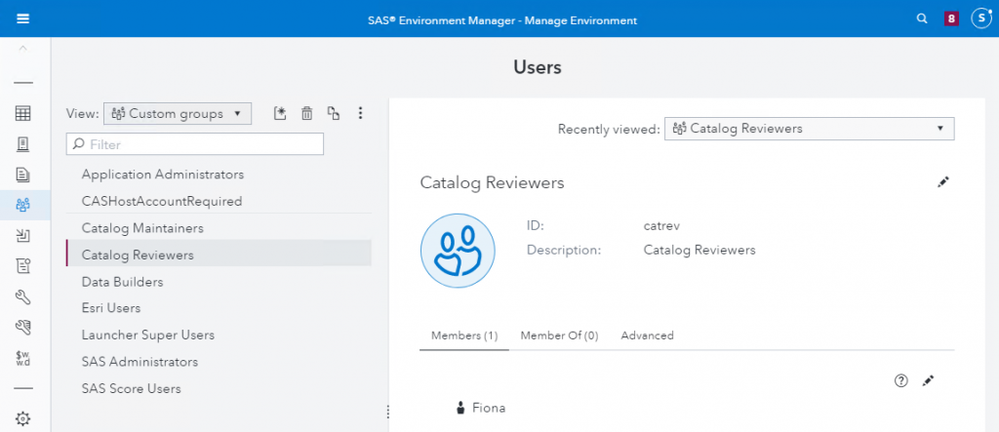Select the Data Builders group
The height and width of the screenshot is (432, 999).
click(122, 282)
